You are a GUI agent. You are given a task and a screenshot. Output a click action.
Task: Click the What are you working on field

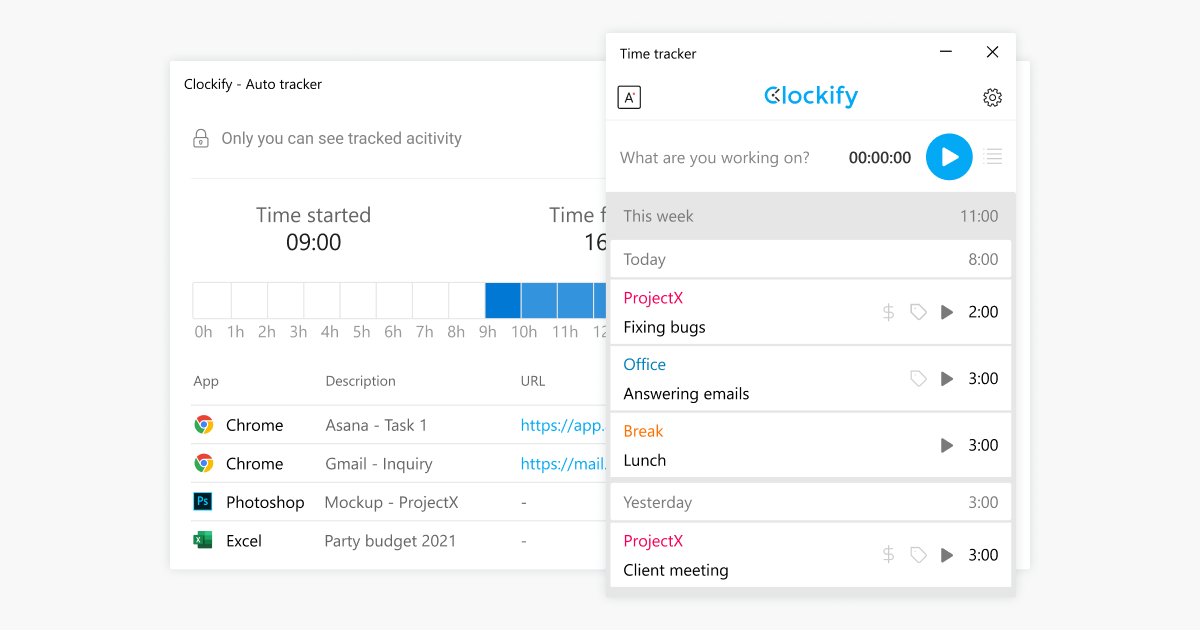(714, 157)
